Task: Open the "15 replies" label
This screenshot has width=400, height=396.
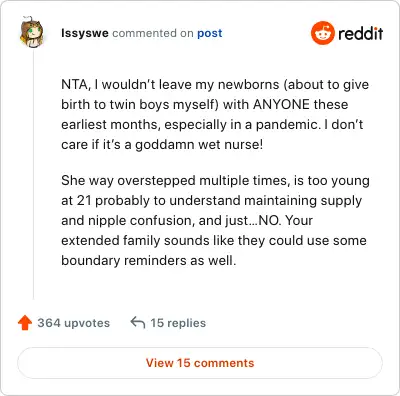Action: [x=178, y=323]
